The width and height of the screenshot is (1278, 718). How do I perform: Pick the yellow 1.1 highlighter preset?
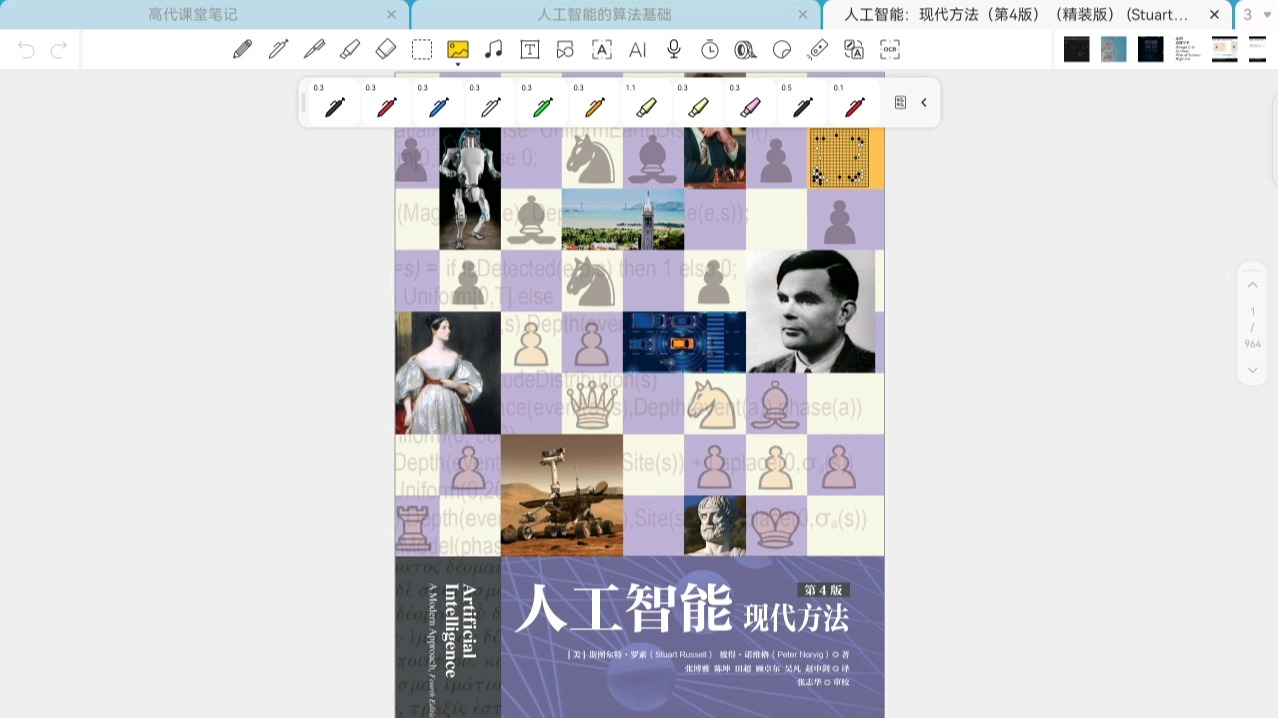coord(646,103)
